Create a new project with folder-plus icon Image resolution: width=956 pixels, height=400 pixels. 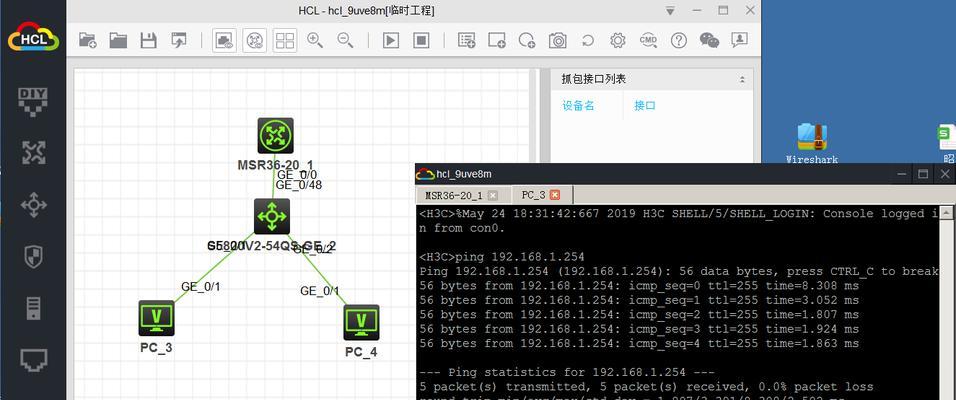coord(88,41)
